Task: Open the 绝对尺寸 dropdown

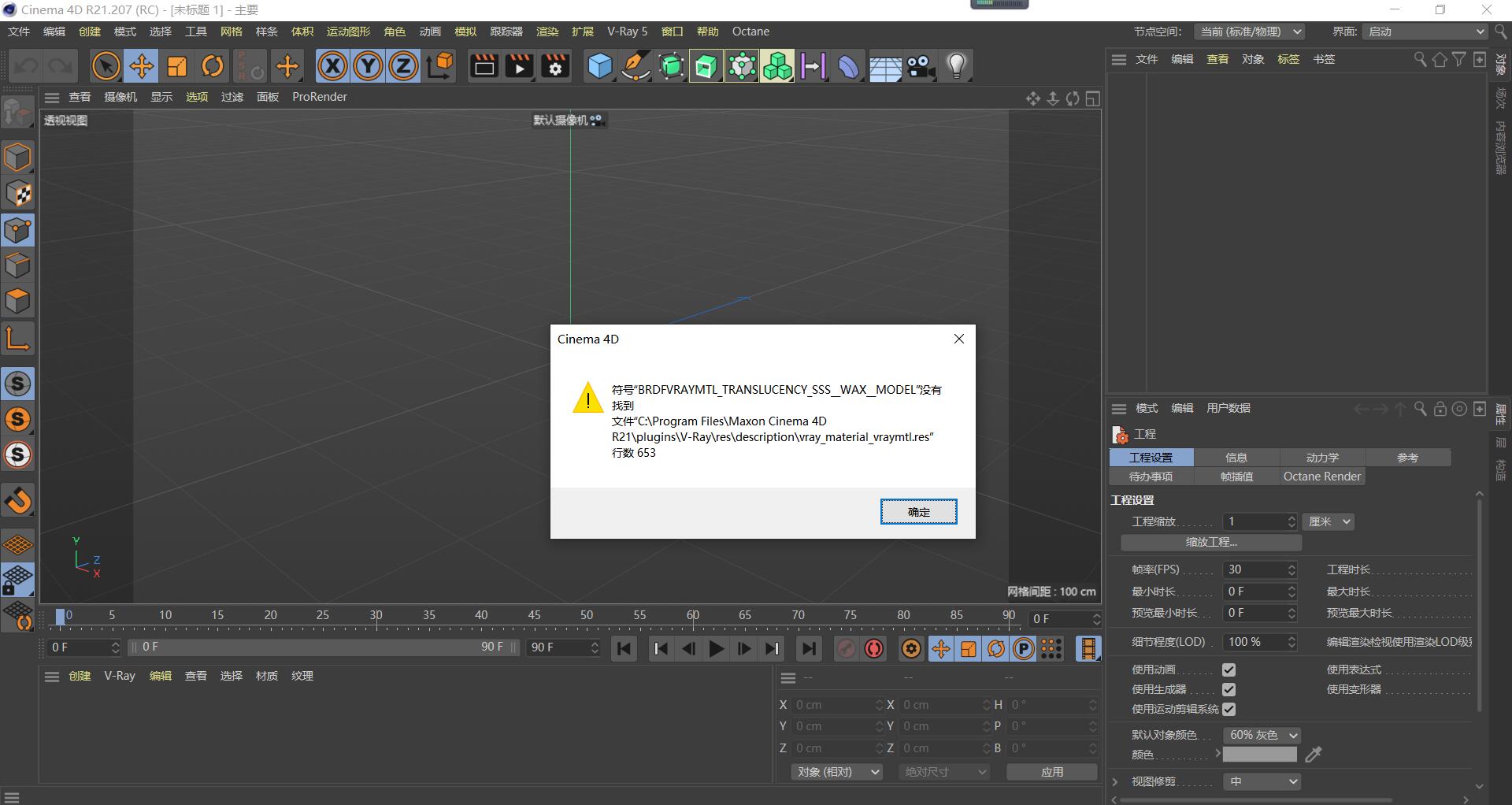Action: coord(943,772)
